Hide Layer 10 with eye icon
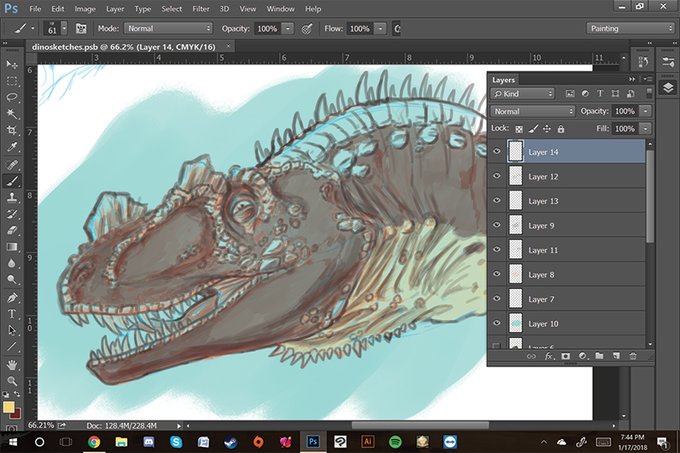 click(497, 324)
